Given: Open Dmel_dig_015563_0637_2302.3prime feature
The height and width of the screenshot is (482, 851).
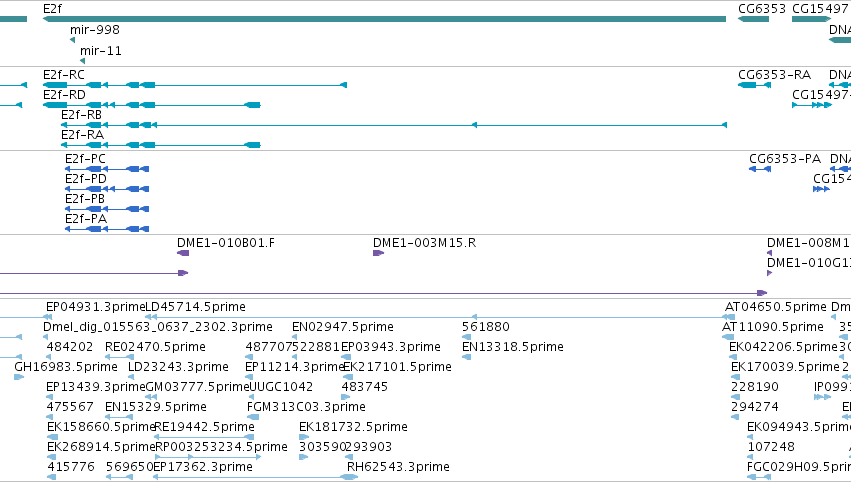Looking at the screenshot, I should point(46,337).
